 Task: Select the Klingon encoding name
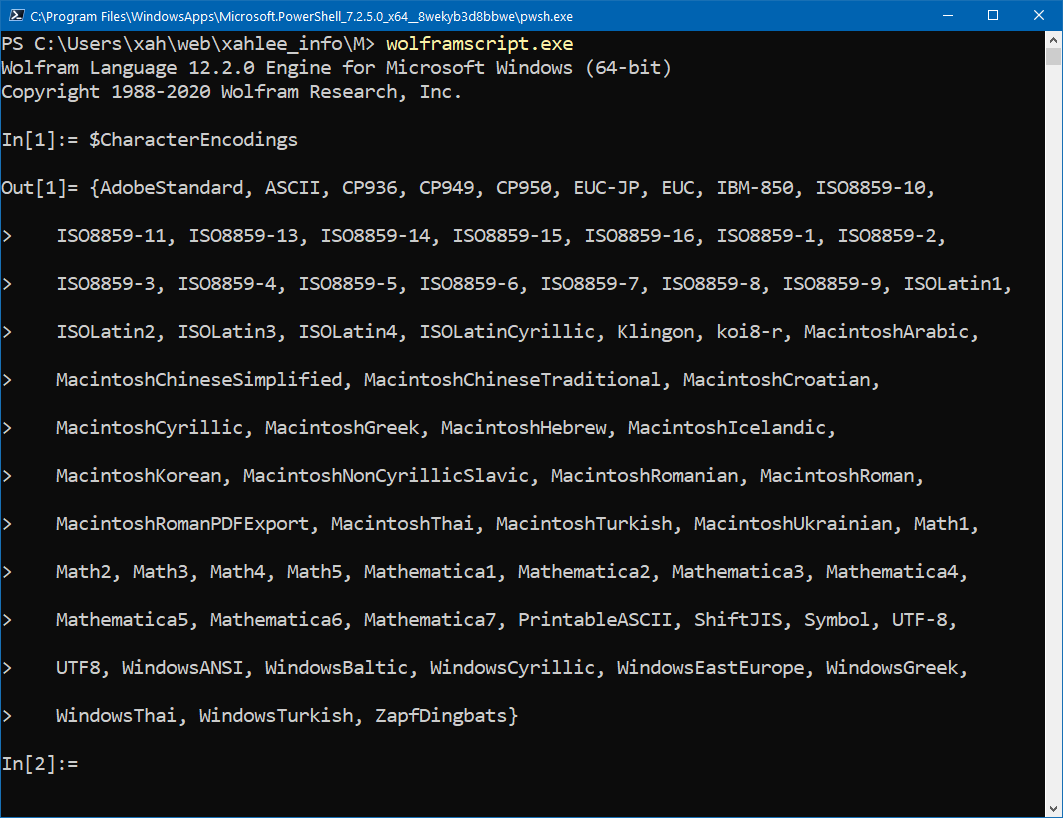point(655,331)
